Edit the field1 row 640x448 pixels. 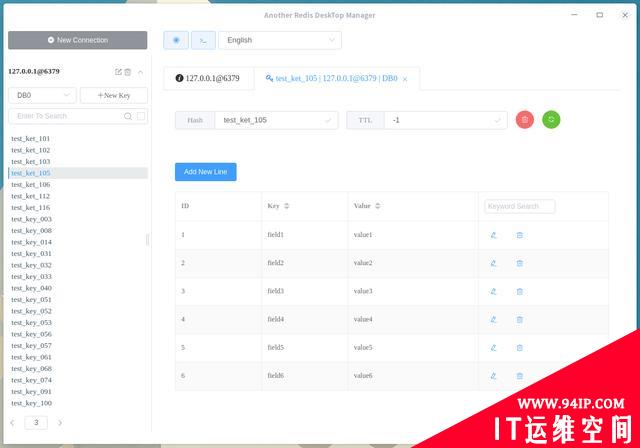click(x=493, y=235)
